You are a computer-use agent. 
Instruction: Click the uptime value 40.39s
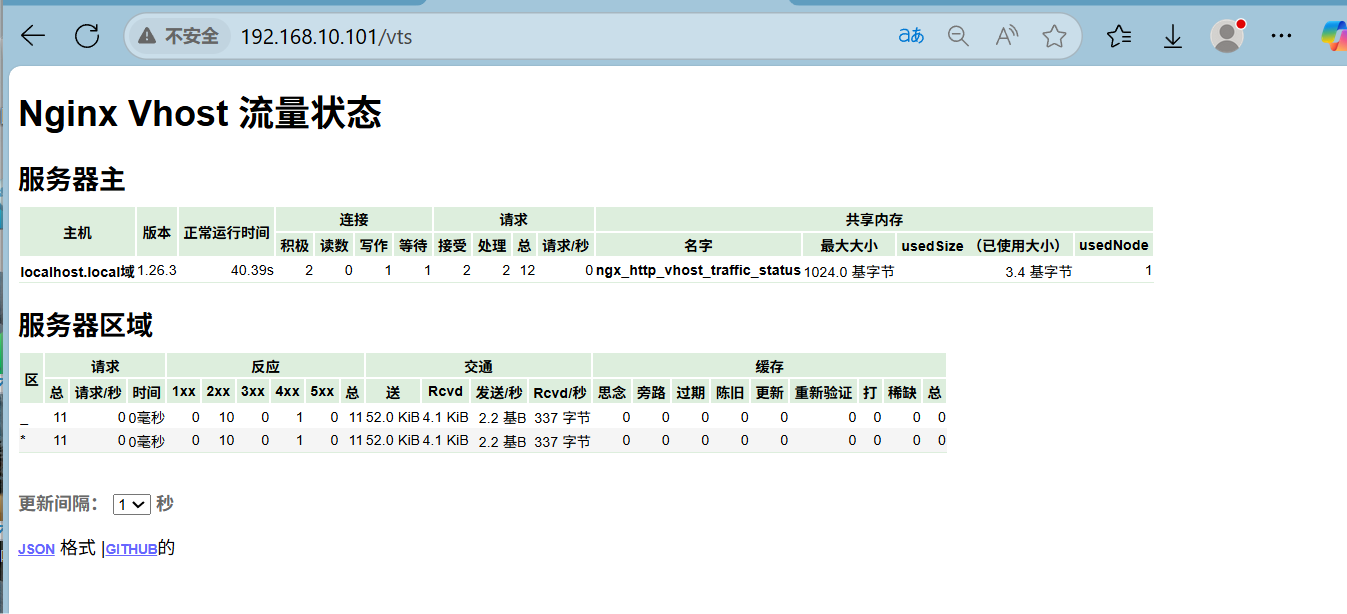pos(252,271)
